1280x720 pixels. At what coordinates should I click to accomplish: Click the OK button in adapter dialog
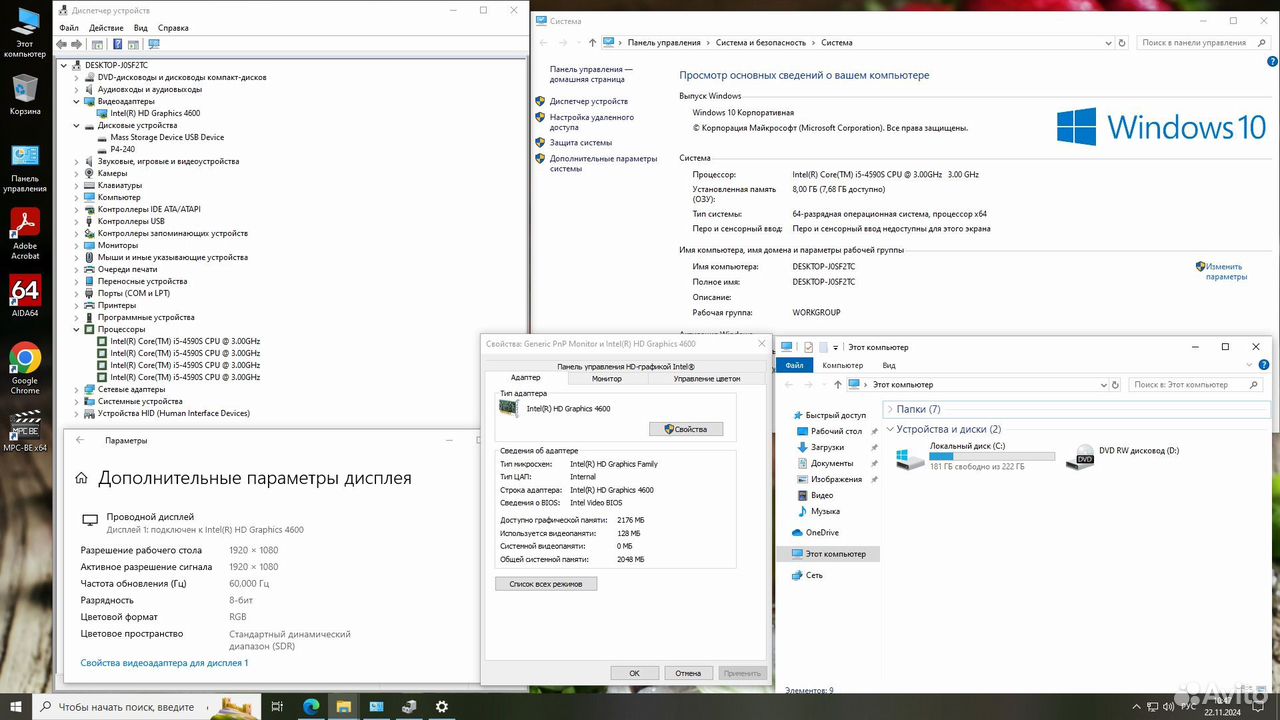(x=634, y=673)
